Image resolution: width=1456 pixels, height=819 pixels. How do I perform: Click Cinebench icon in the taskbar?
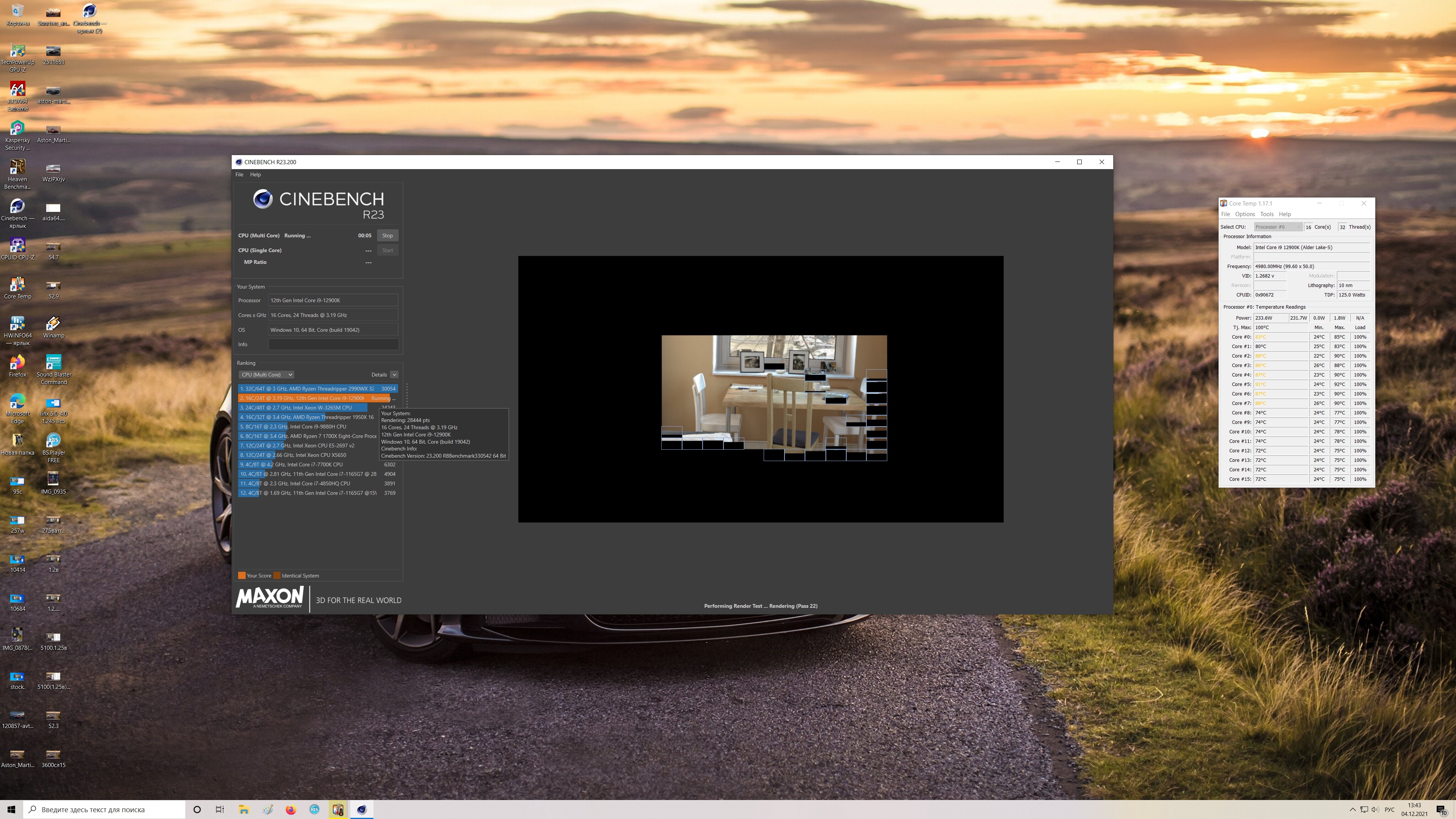(x=362, y=810)
